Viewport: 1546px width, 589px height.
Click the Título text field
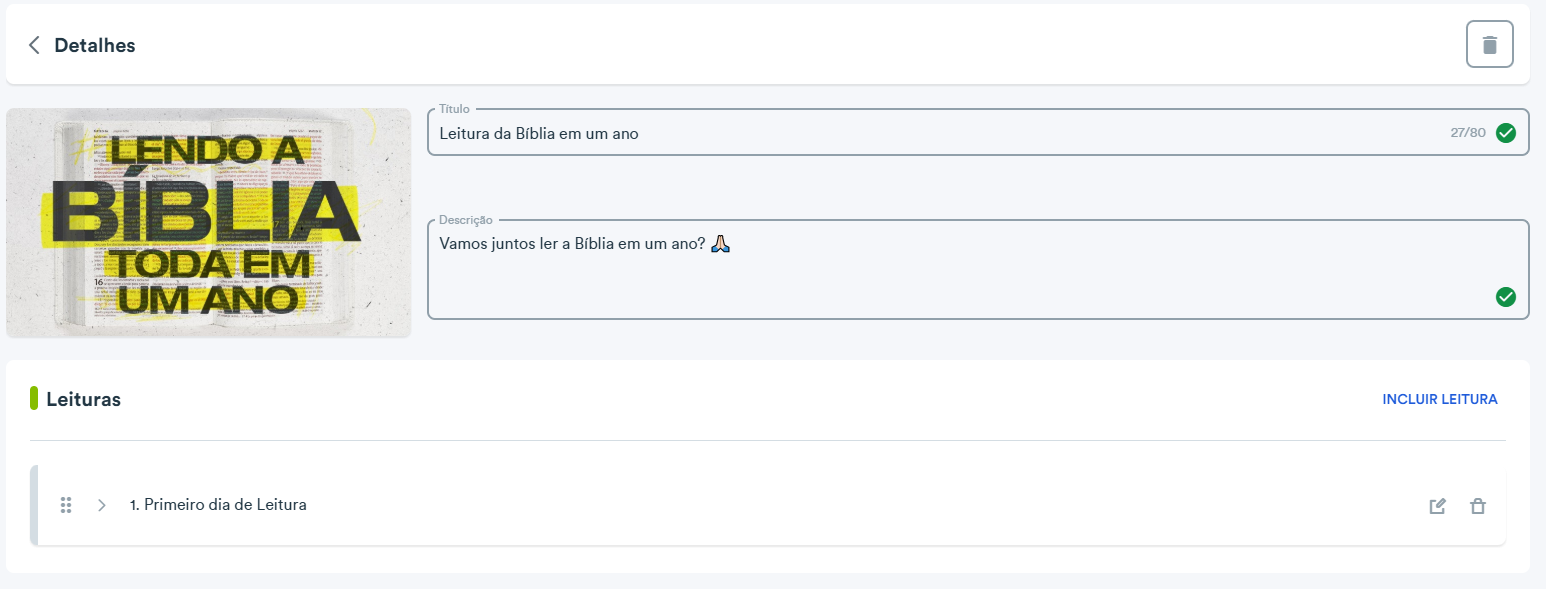[978, 132]
